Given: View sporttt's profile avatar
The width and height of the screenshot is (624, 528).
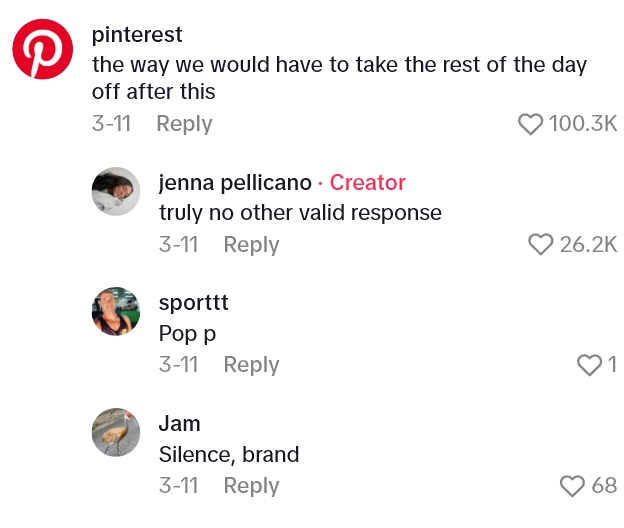Looking at the screenshot, I should tap(115, 311).
